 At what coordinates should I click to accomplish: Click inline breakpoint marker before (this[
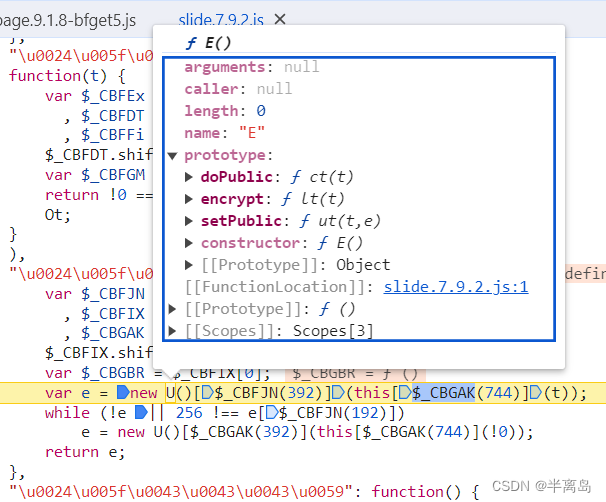pyautogui.click(x=338, y=393)
